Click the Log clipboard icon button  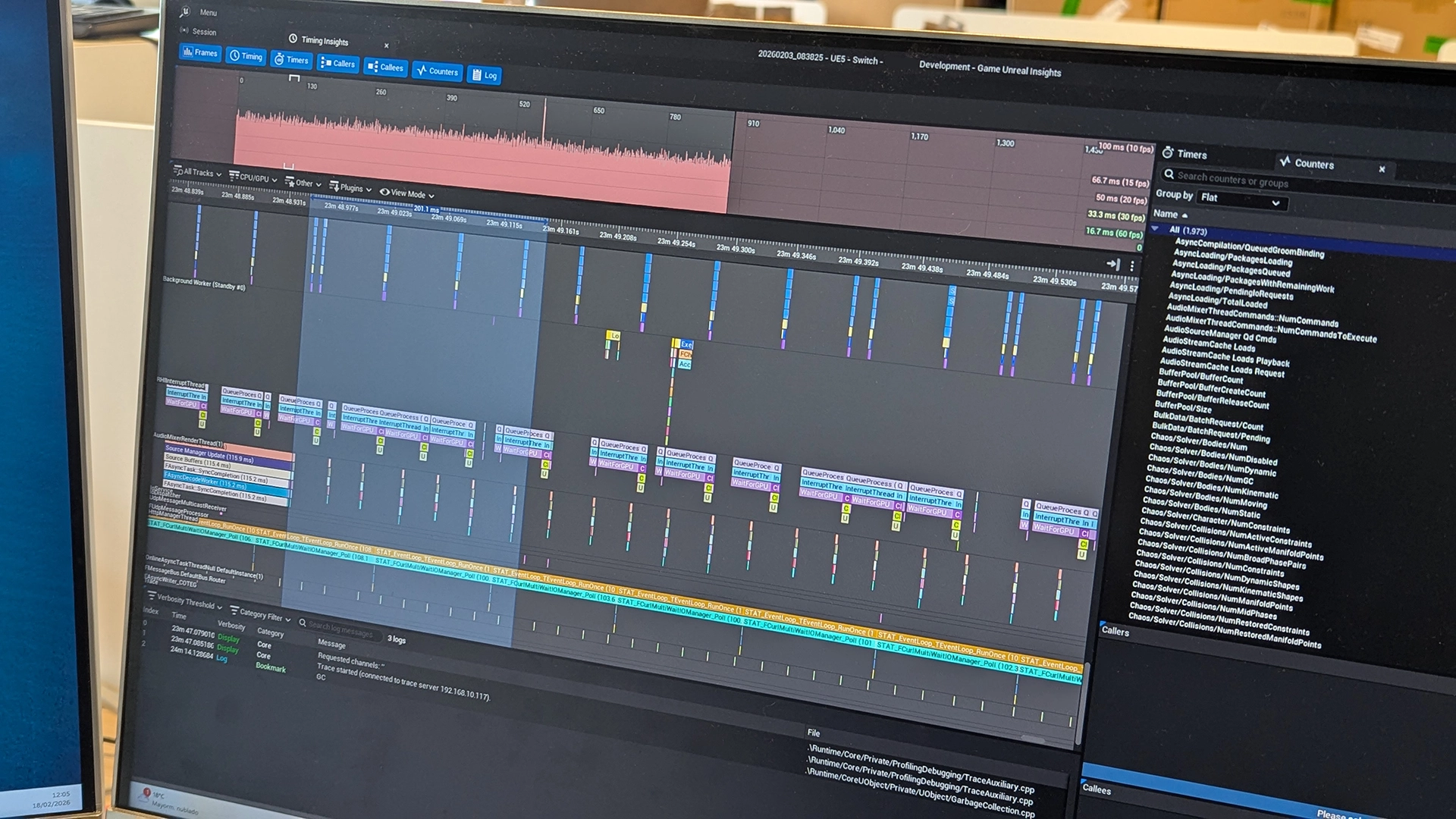(477, 75)
